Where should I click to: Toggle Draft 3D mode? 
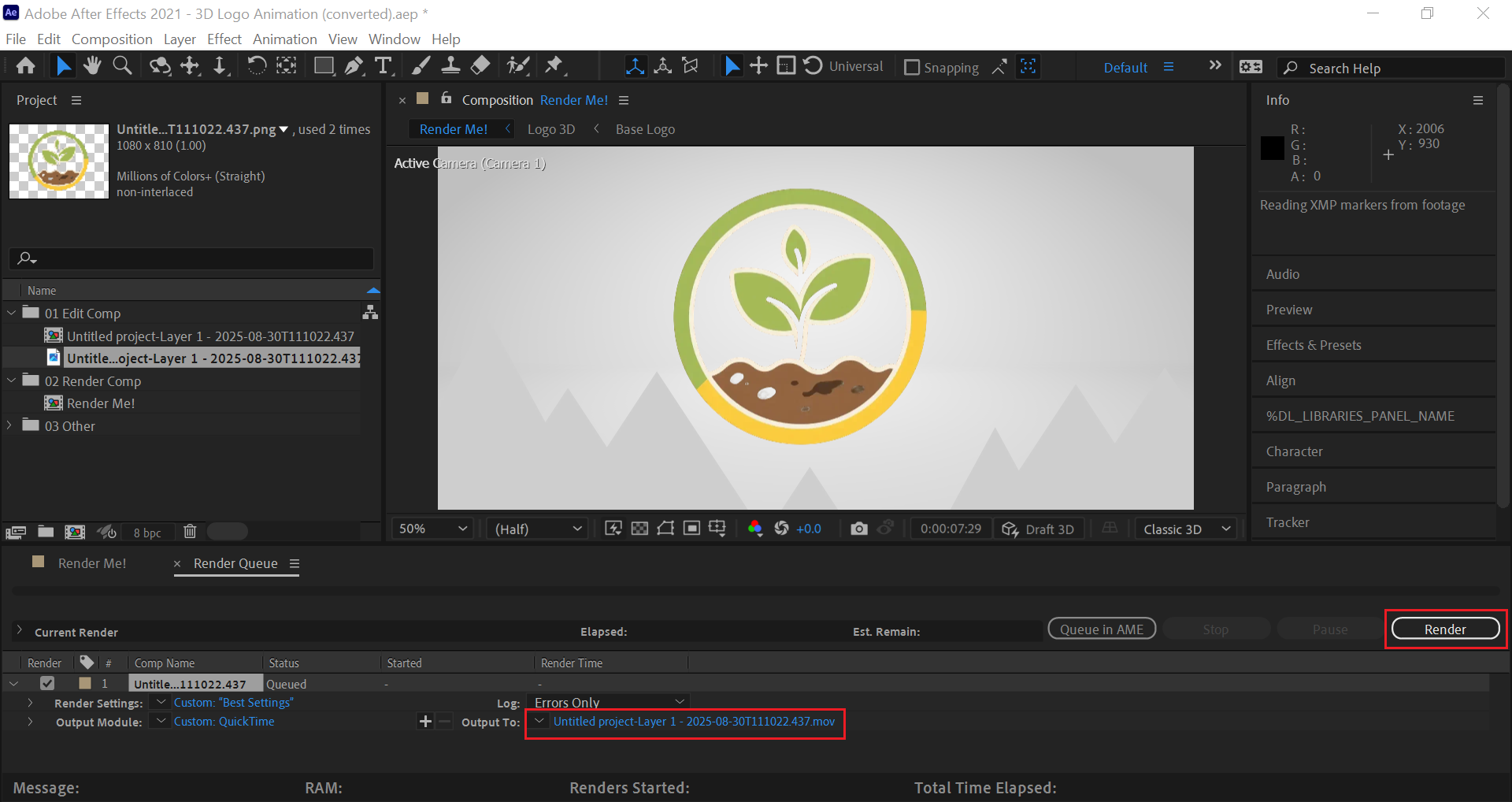click(x=1039, y=529)
